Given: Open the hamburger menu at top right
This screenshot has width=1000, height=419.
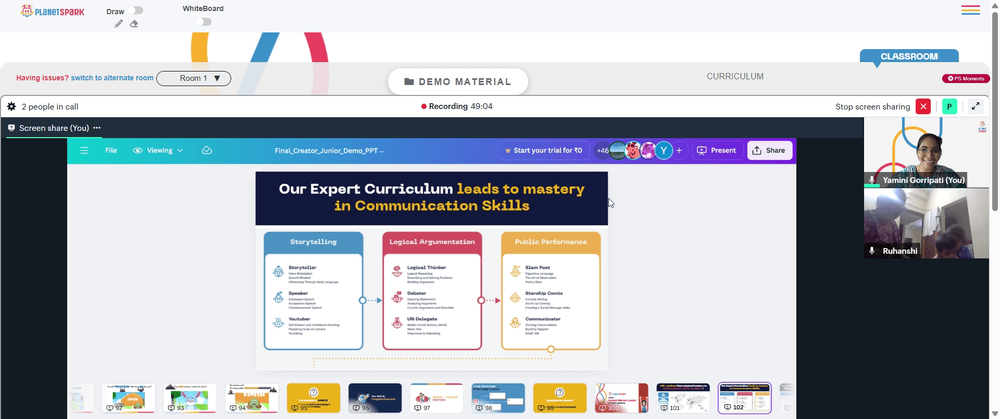Looking at the screenshot, I should (x=971, y=10).
